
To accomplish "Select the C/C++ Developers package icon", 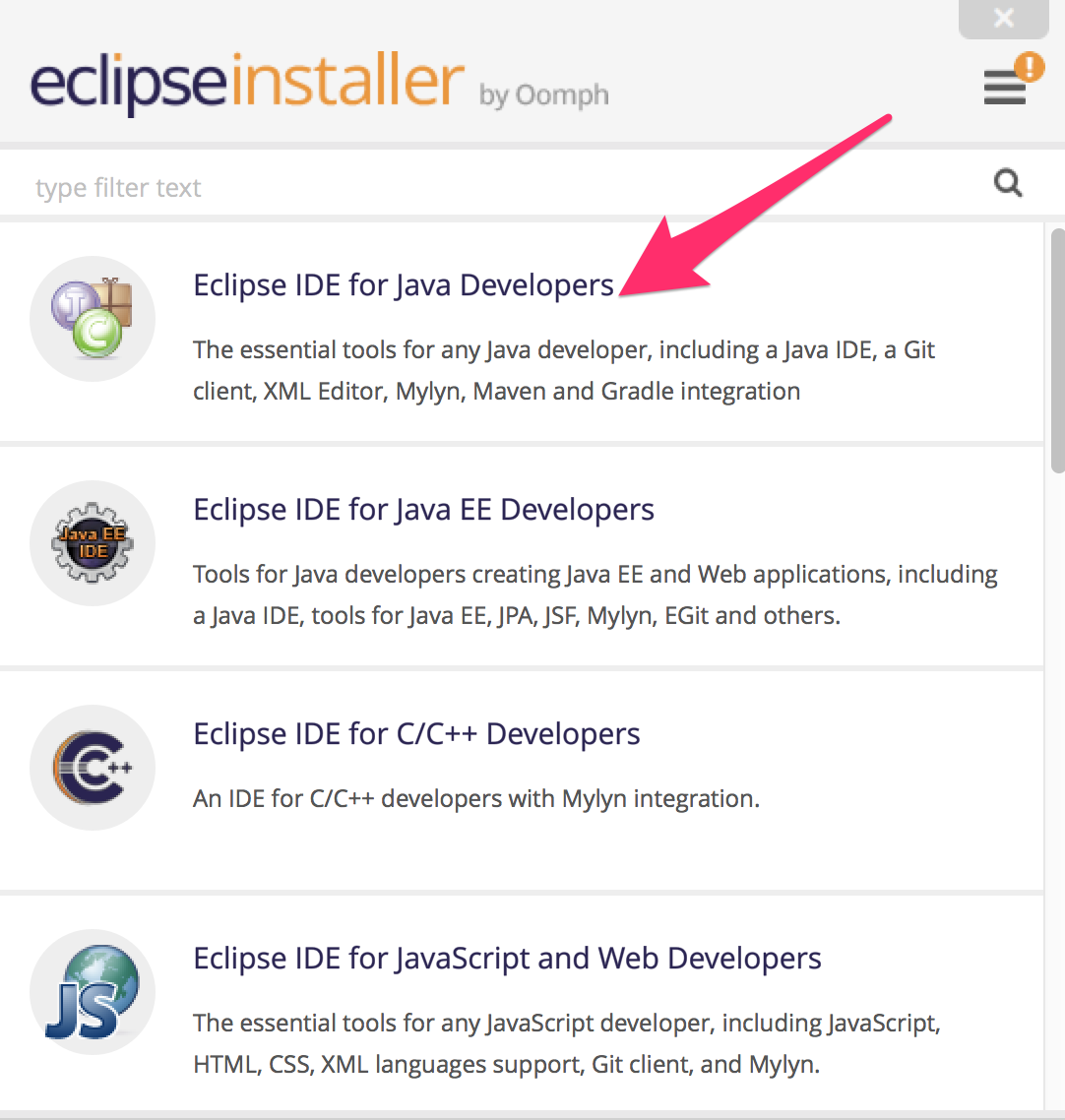I will click(x=92, y=767).
